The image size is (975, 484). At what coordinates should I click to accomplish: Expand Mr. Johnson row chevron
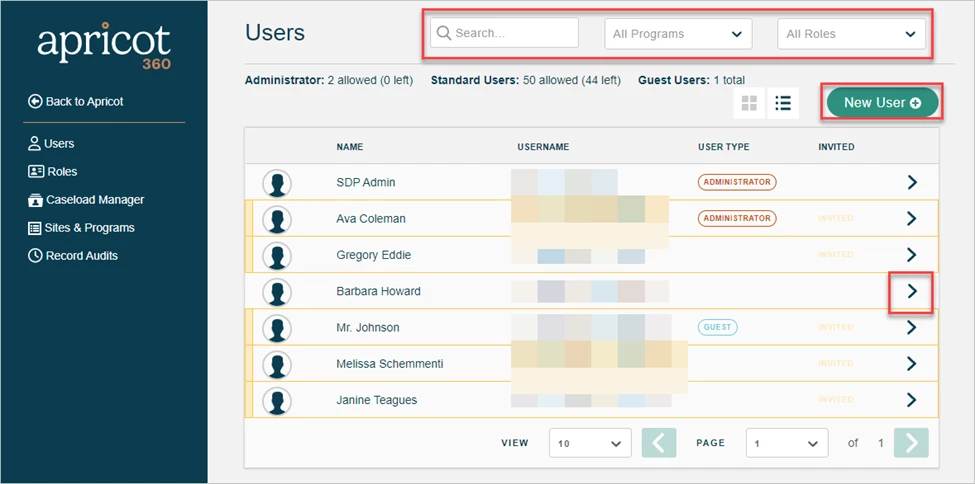(x=912, y=327)
